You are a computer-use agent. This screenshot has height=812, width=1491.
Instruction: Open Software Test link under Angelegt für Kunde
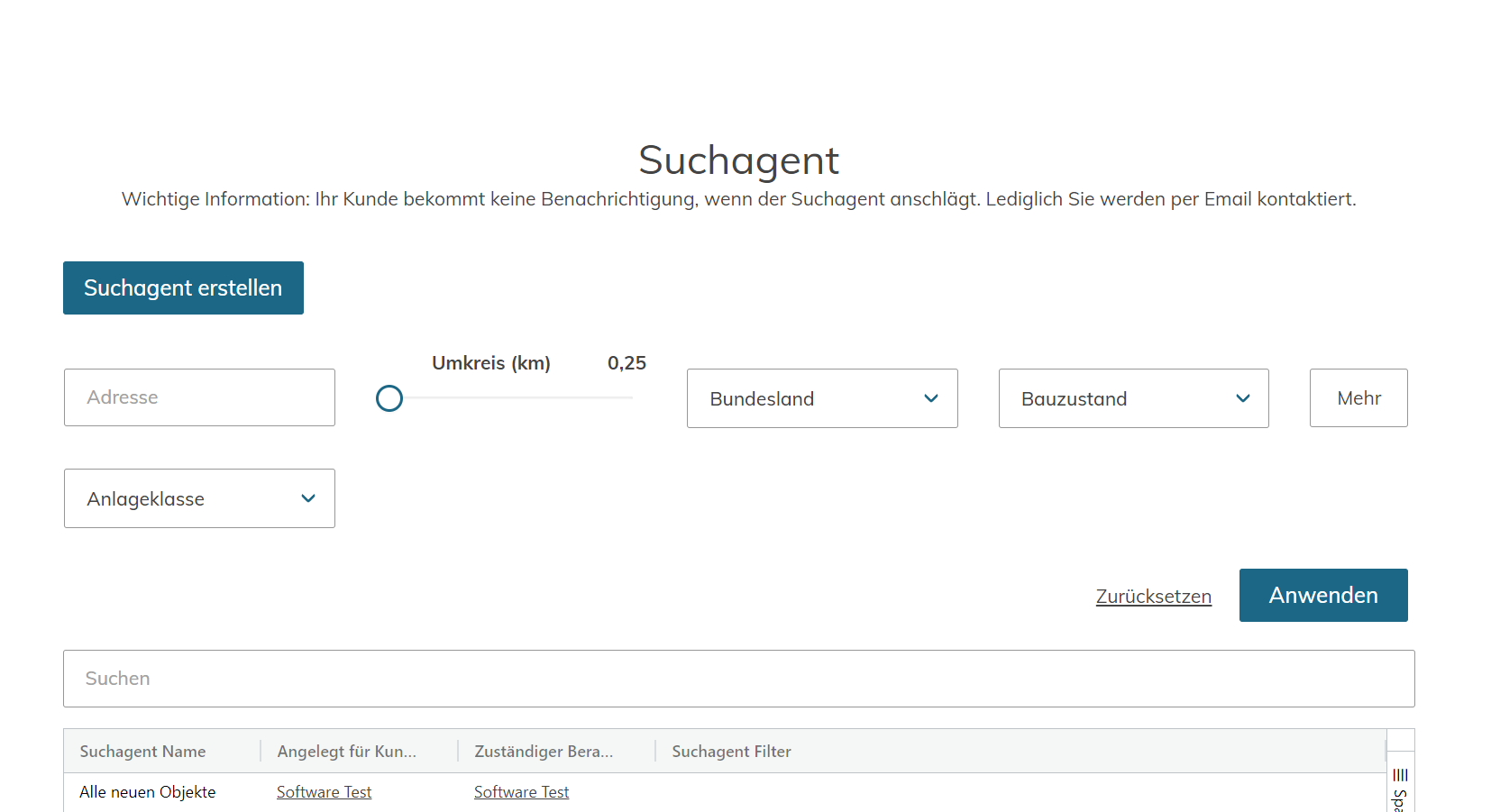tap(324, 792)
